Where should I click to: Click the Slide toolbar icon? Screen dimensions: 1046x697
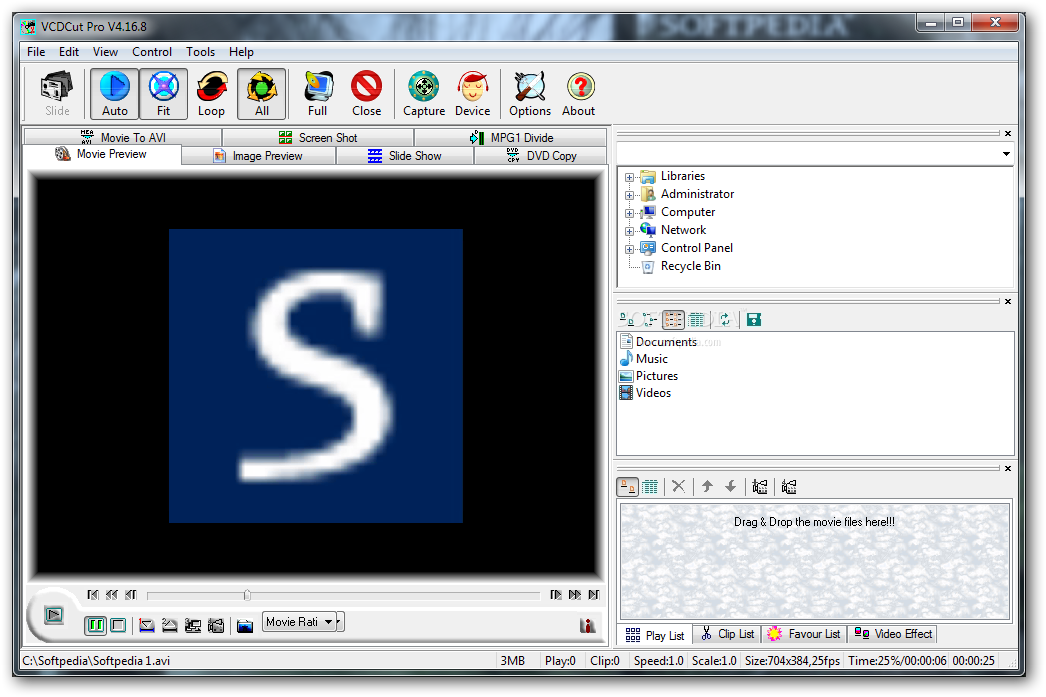pyautogui.click(x=57, y=94)
